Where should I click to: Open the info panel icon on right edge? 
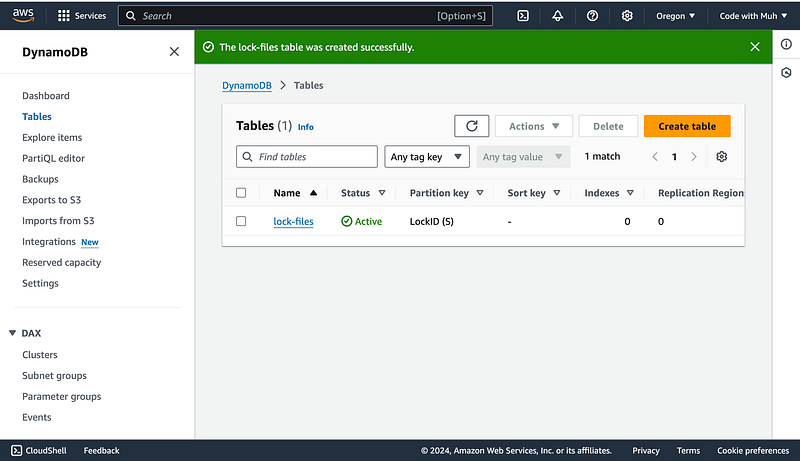(x=786, y=44)
